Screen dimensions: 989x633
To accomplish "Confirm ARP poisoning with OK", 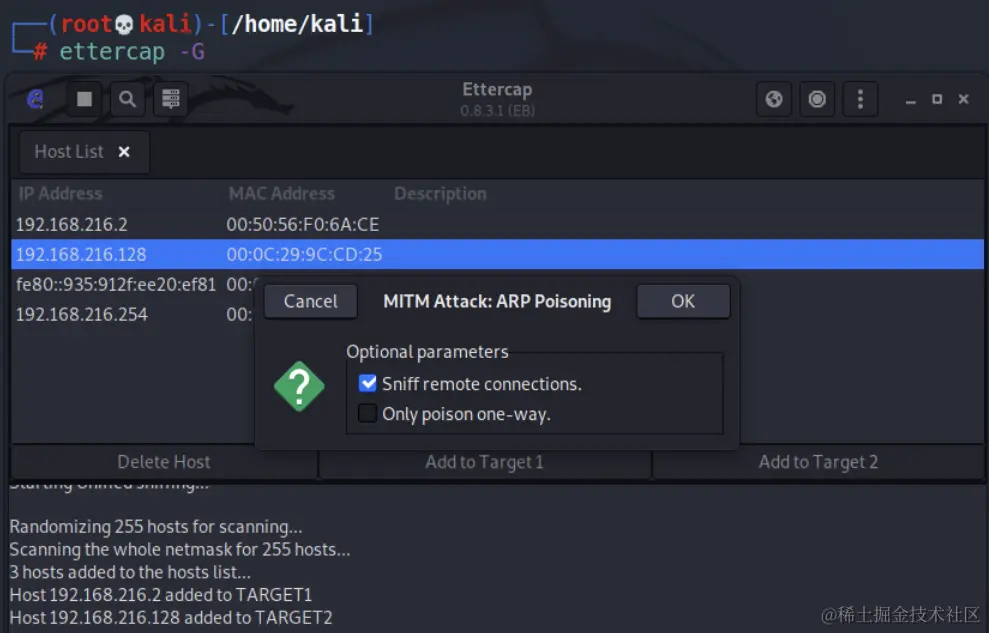I will tap(683, 301).
